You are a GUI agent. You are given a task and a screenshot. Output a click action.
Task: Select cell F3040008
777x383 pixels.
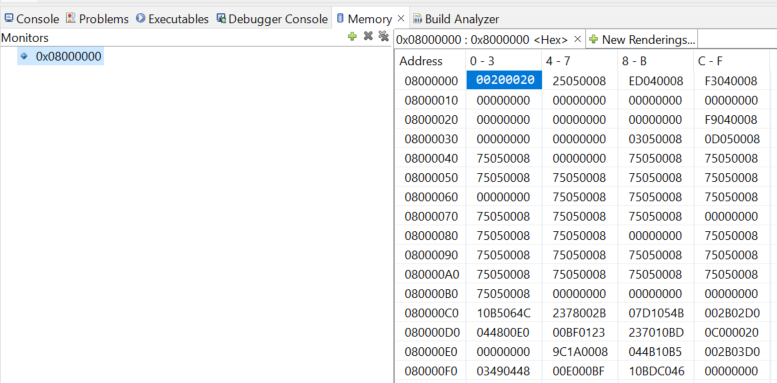tap(731, 81)
